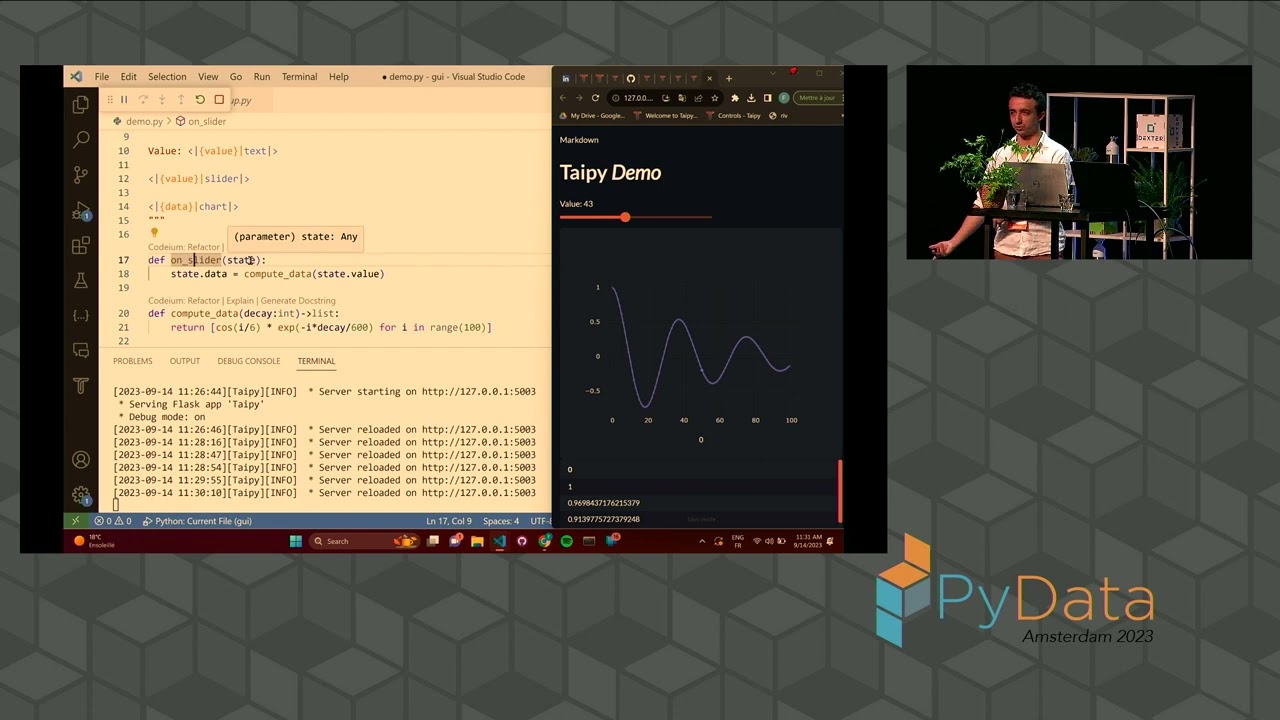Switch to the DEBUG CONSOLE tab
Viewport: 1280px width, 720px height.
coord(249,361)
